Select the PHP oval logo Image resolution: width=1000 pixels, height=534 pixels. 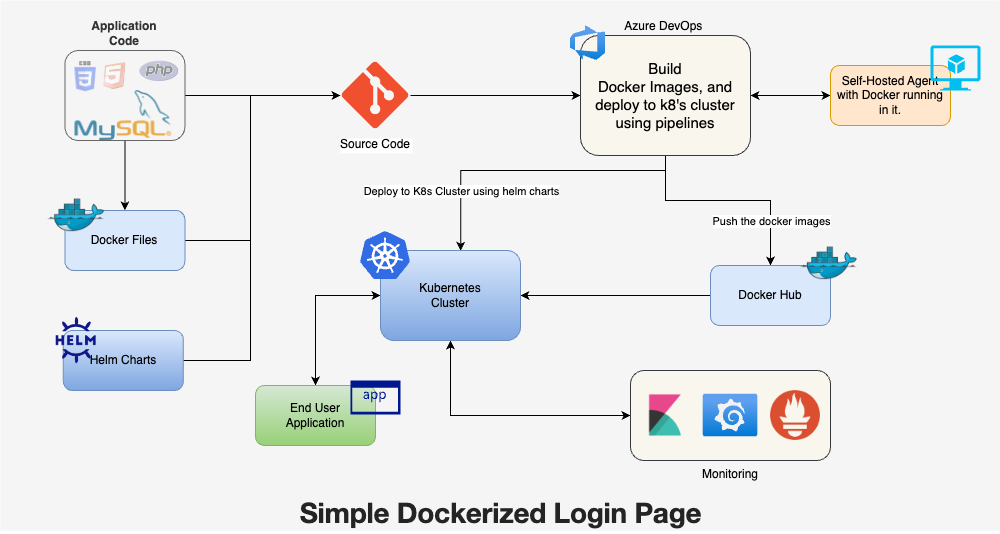click(158, 70)
